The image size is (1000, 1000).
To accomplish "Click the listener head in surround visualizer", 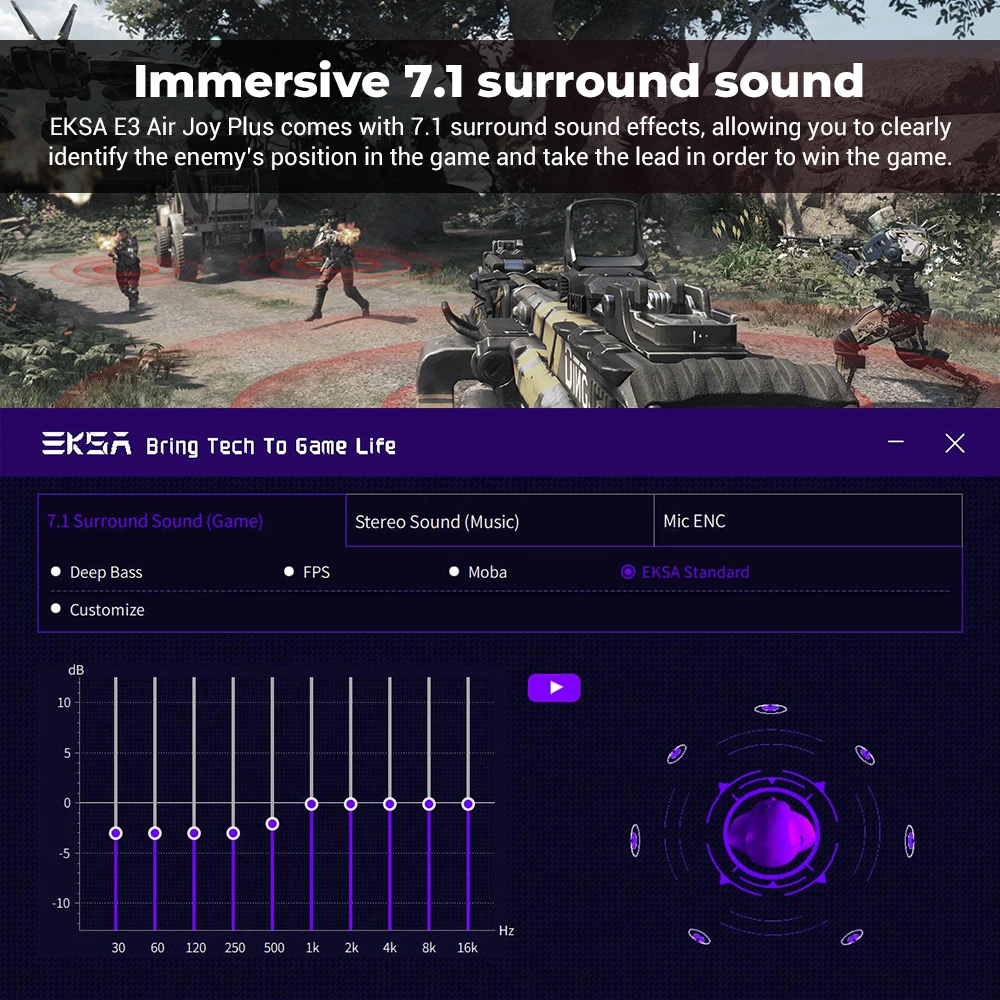I will click(x=771, y=834).
